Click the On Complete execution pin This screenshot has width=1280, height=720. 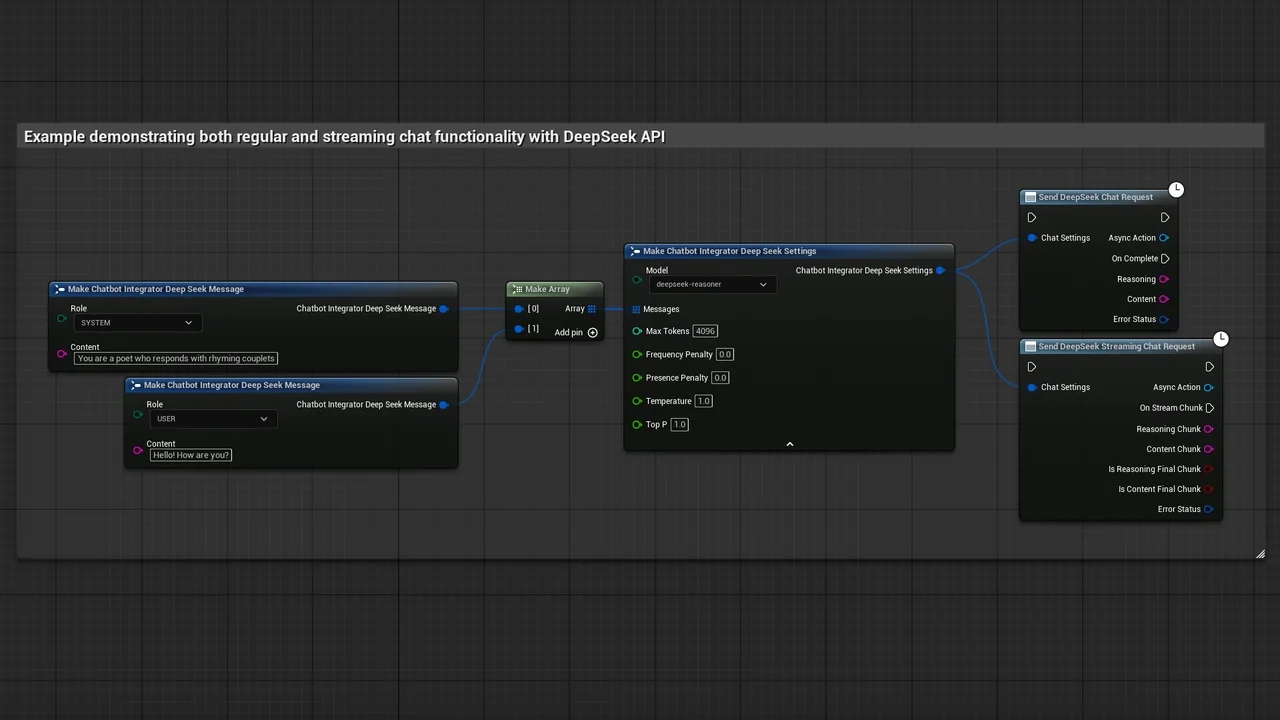(x=1165, y=259)
